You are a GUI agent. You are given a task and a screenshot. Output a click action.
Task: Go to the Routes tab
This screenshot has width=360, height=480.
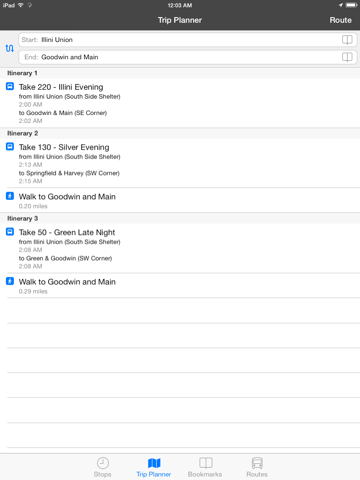tap(257, 467)
